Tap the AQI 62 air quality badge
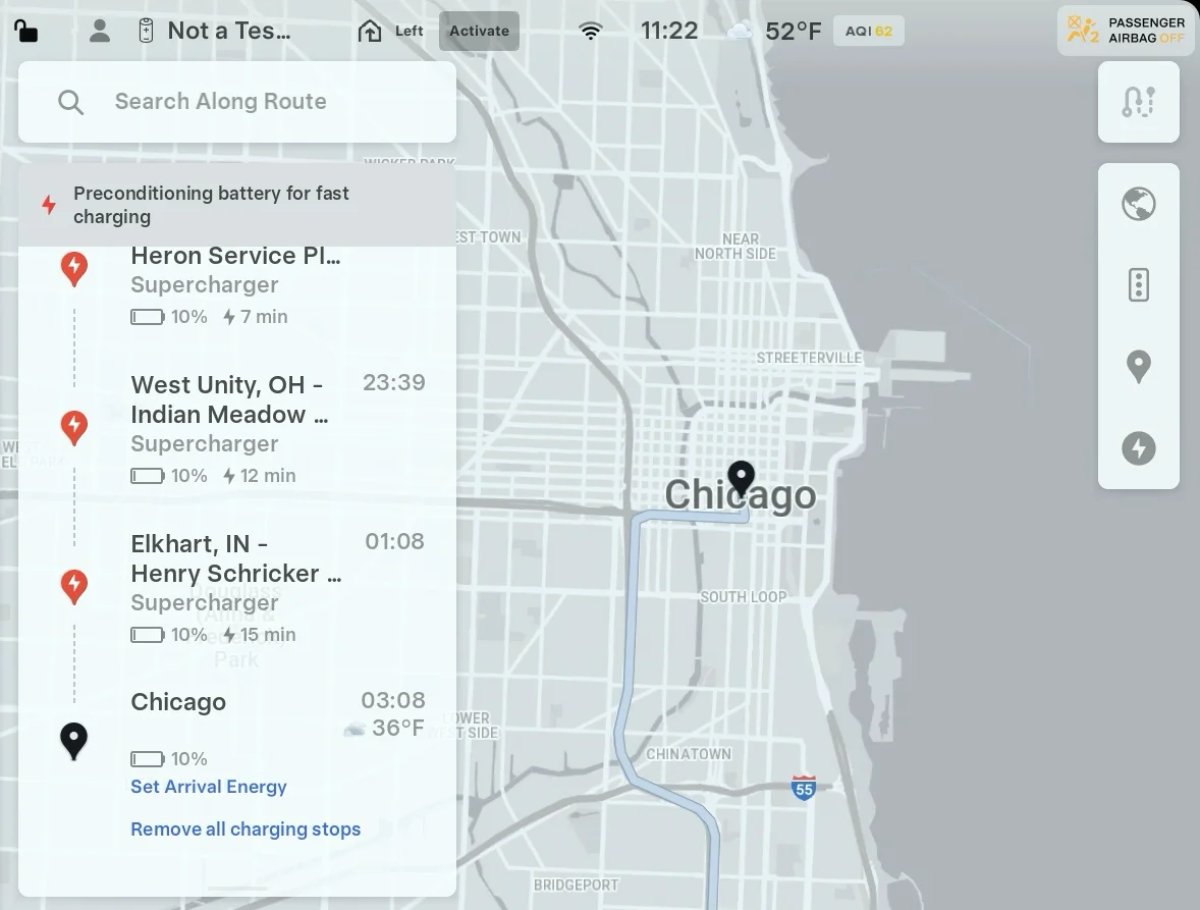Screen dimensions: 1200x910 (x=868, y=31)
